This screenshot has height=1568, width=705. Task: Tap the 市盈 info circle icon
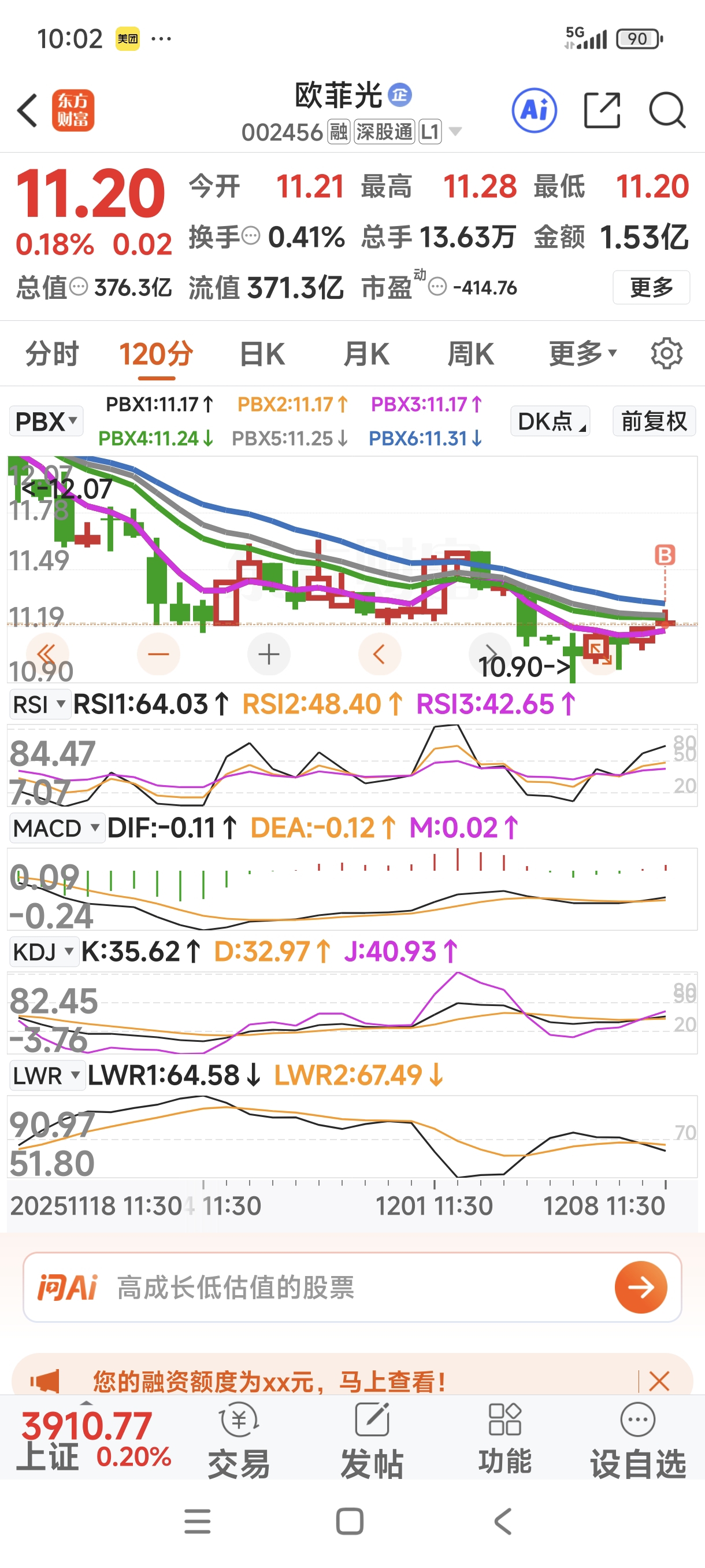(x=437, y=286)
